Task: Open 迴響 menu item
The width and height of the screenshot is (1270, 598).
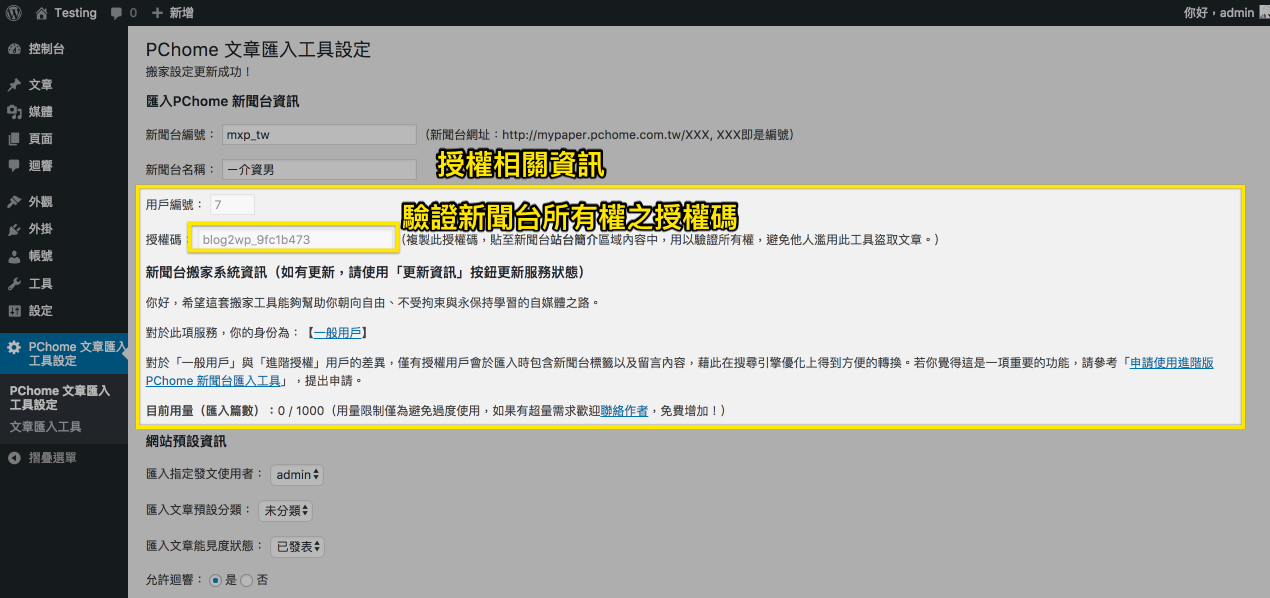Action: click(64, 166)
